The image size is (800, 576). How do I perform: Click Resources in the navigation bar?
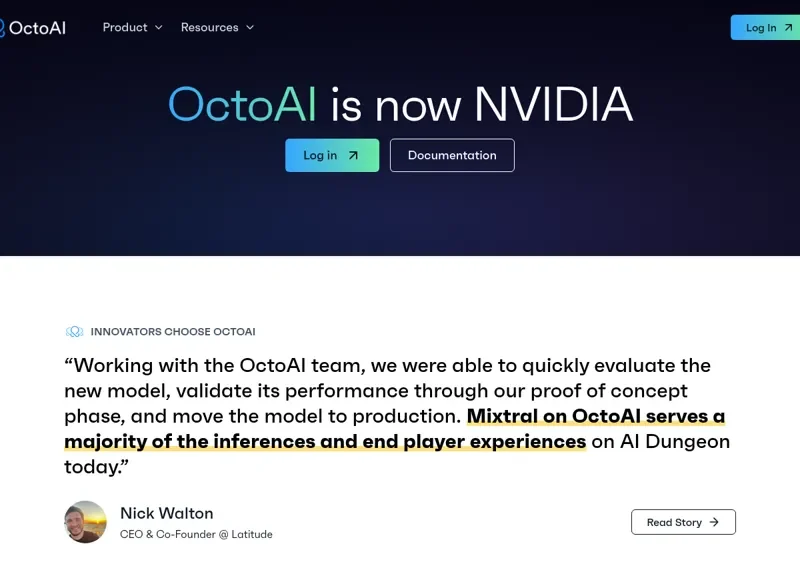(x=209, y=28)
